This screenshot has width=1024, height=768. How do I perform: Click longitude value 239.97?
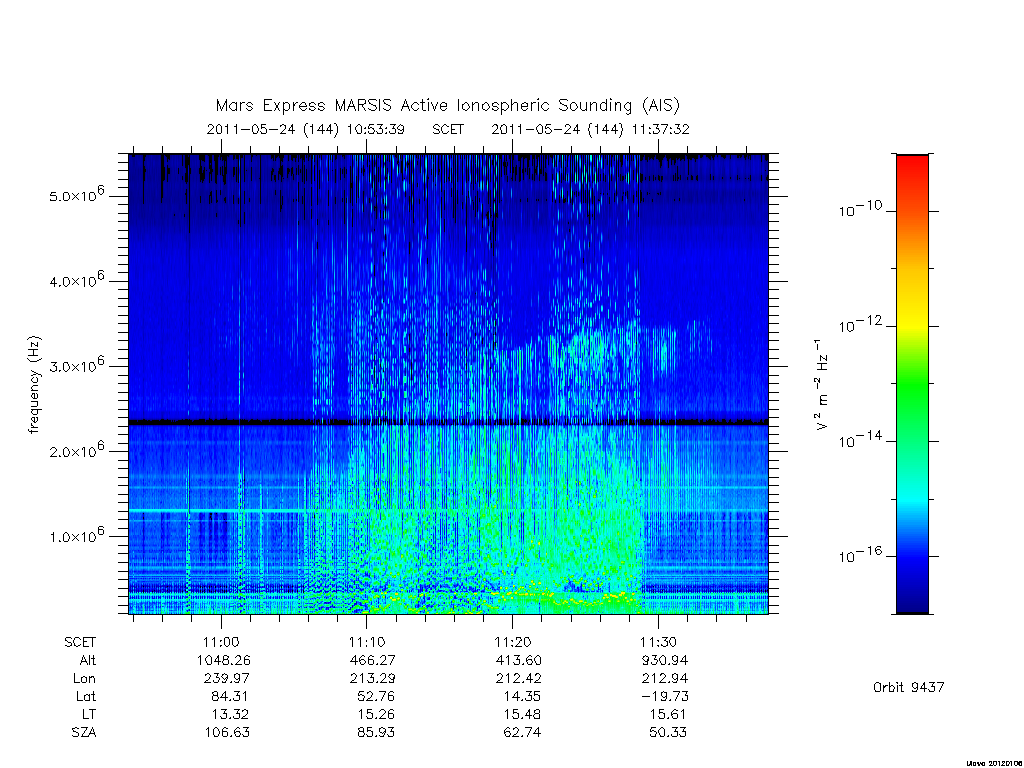click(227, 679)
